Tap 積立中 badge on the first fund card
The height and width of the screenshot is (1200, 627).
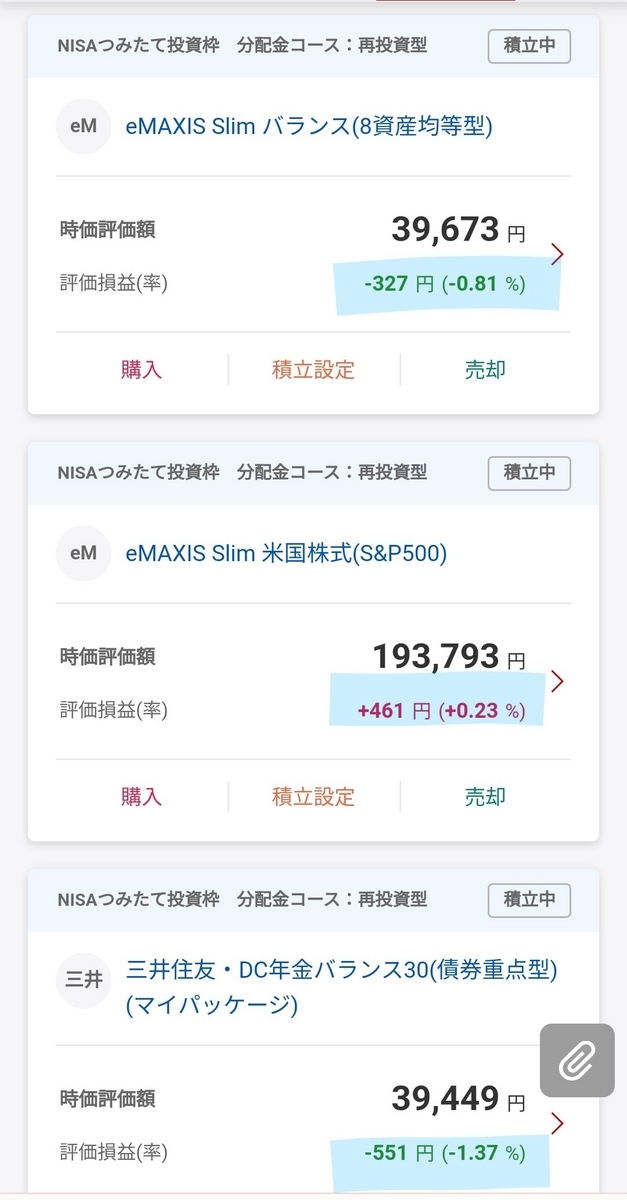click(529, 46)
